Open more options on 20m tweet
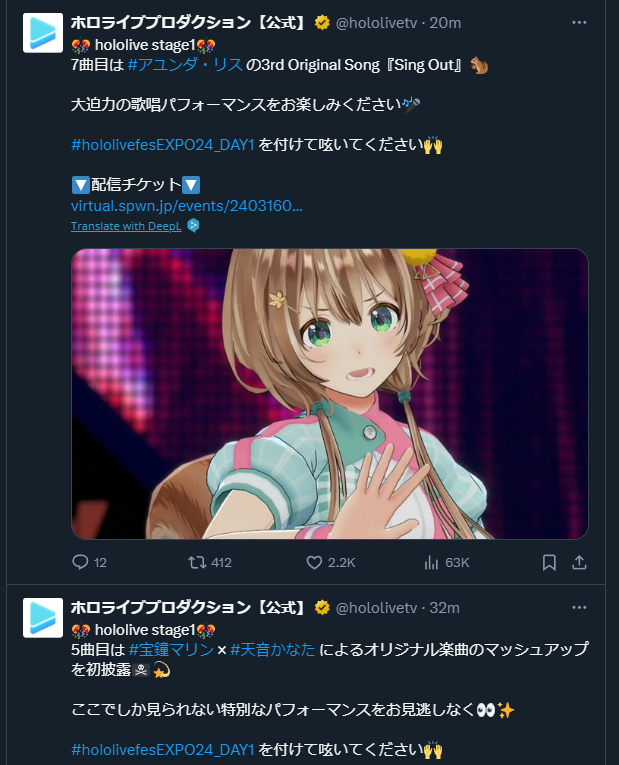This screenshot has height=765, width=619. point(579,22)
